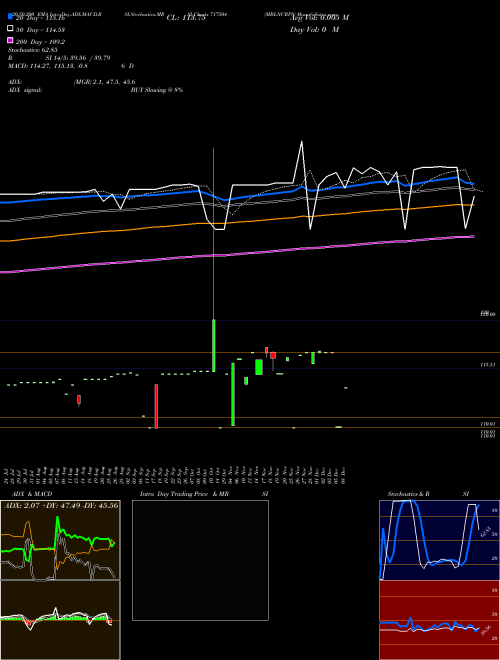The width and height of the screenshot is (500, 660).
Task: Open the MACD histogram chart panel
Action: (x=60, y=620)
